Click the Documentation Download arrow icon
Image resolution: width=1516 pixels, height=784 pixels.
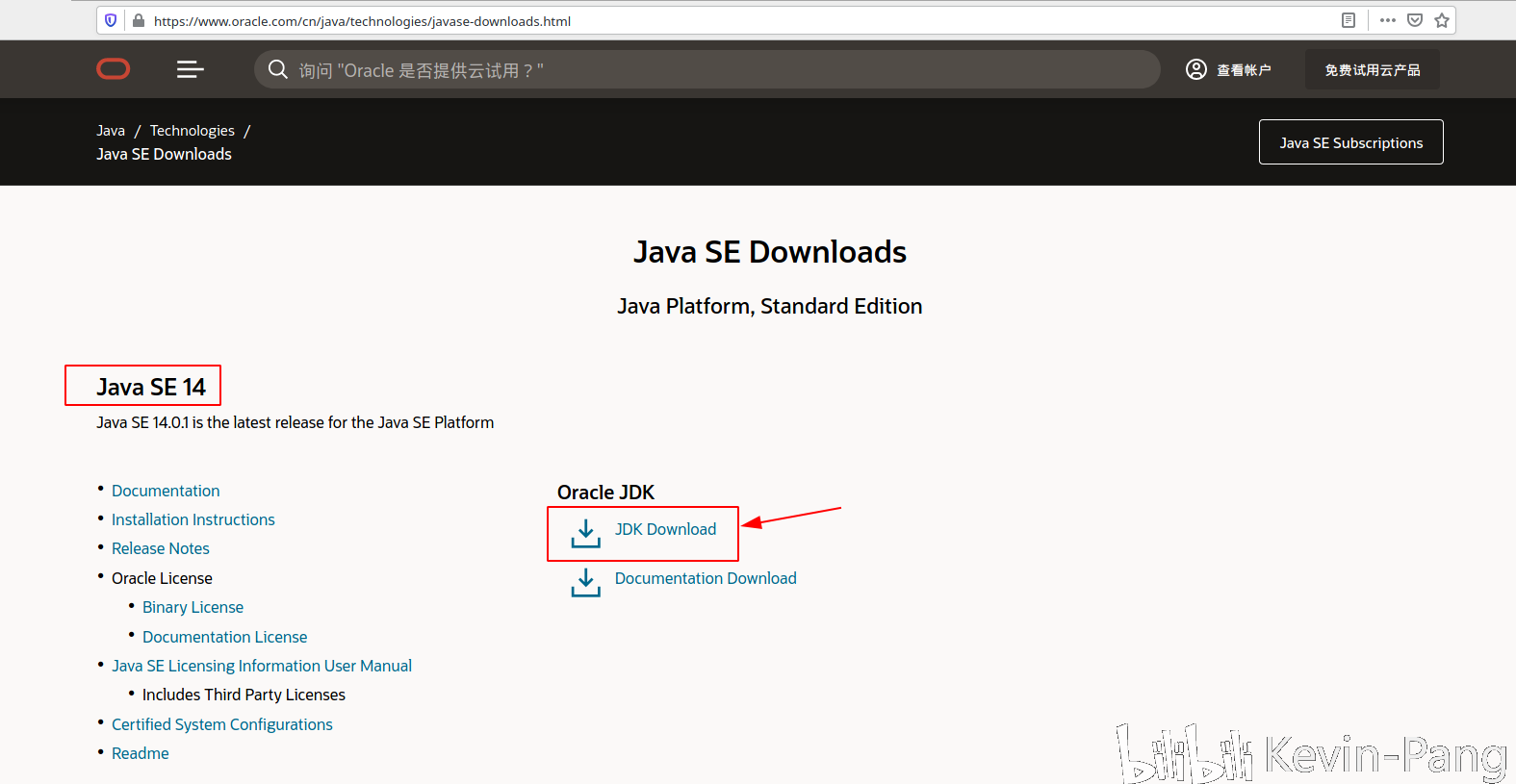point(586,583)
